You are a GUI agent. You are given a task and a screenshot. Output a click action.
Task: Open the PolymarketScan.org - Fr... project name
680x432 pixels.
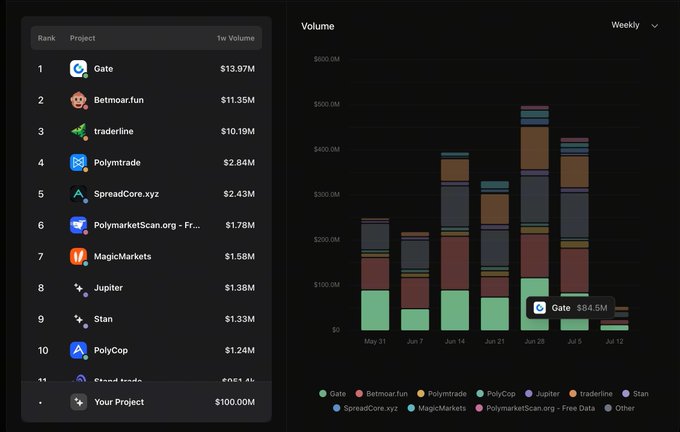[x=147, y=225]
